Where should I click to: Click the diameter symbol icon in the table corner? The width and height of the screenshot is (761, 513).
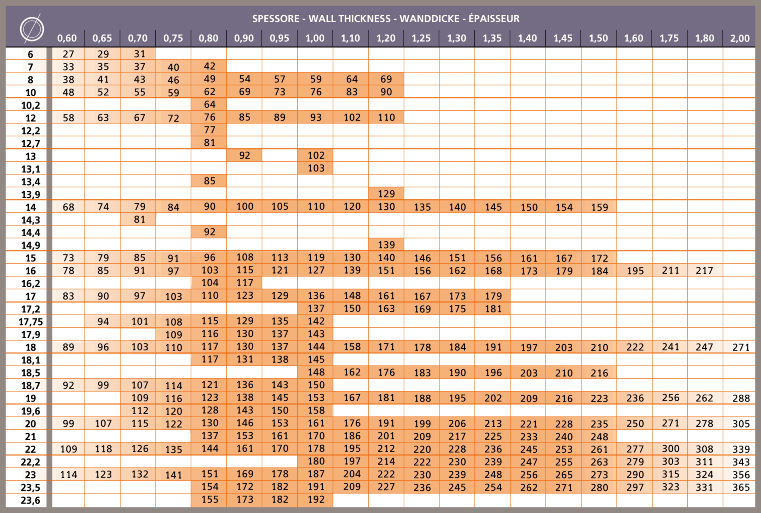click(29, 26)
